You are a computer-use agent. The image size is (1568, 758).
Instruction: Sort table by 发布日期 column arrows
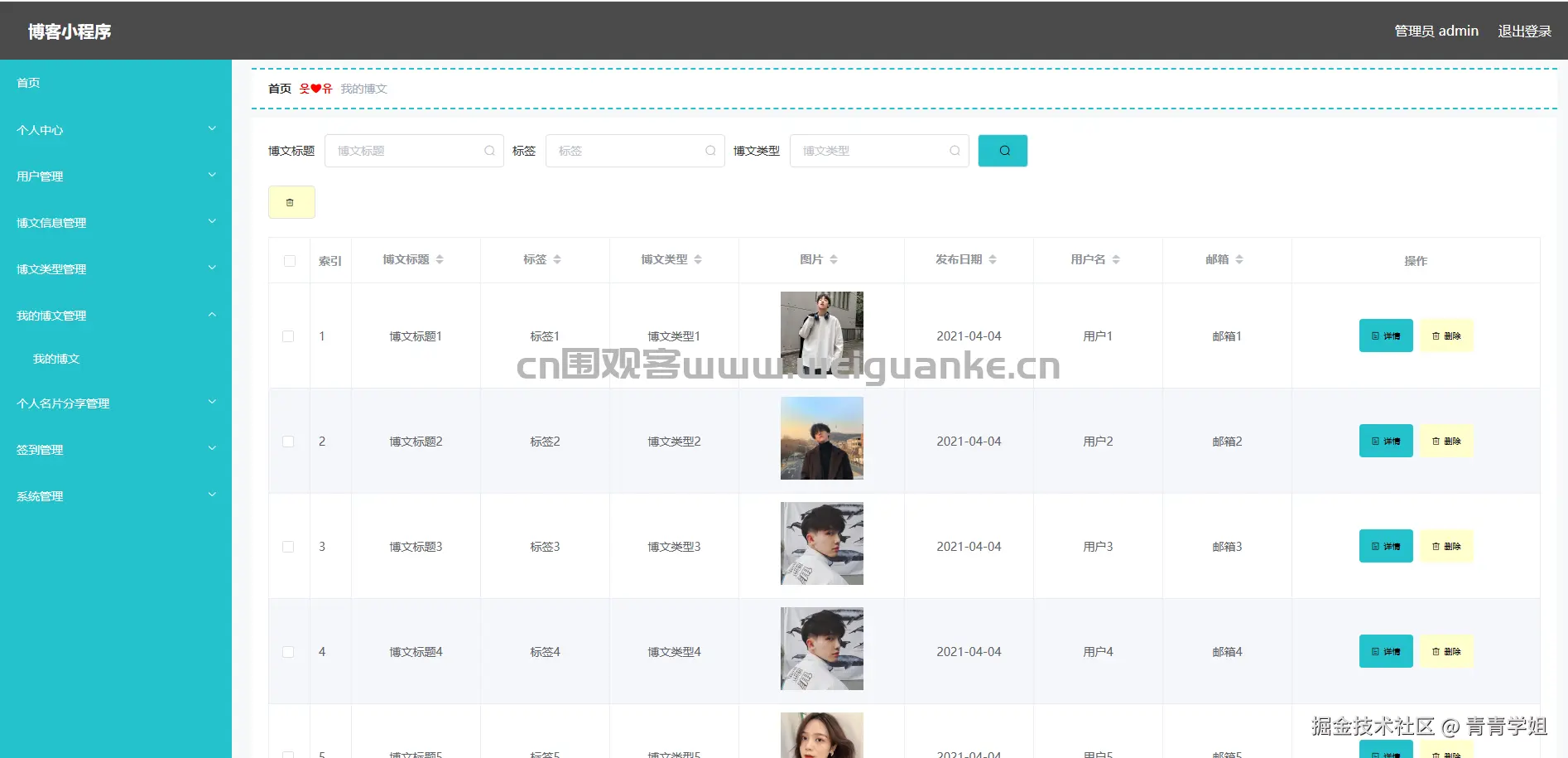pos(993,260)
